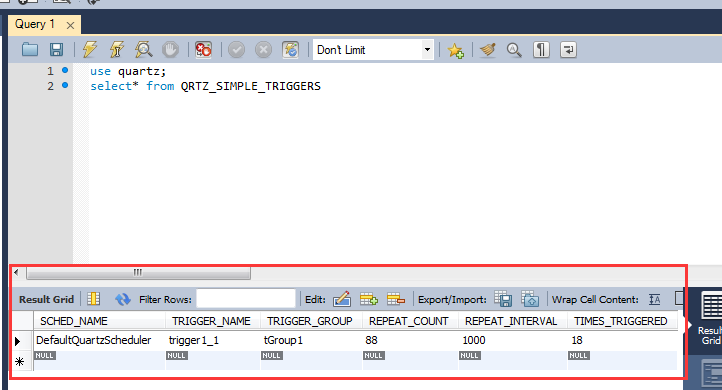Sort by the TRIGGER_GROUP column header

(310, 321)
